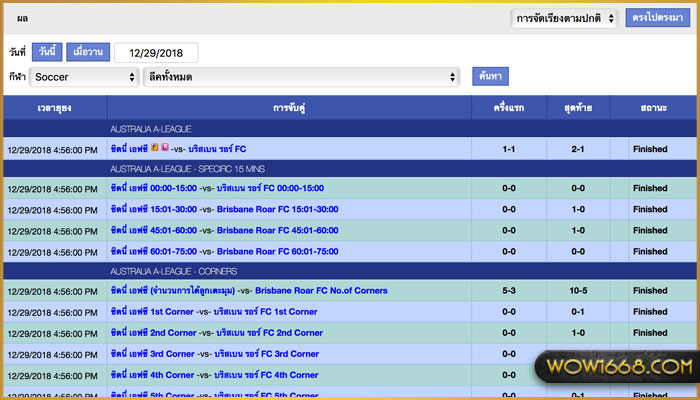This screenshot has width=700, height=400.
Task: Click the วันนี้ (today) button
Action: pyautogui.click(x=47, y=52)
